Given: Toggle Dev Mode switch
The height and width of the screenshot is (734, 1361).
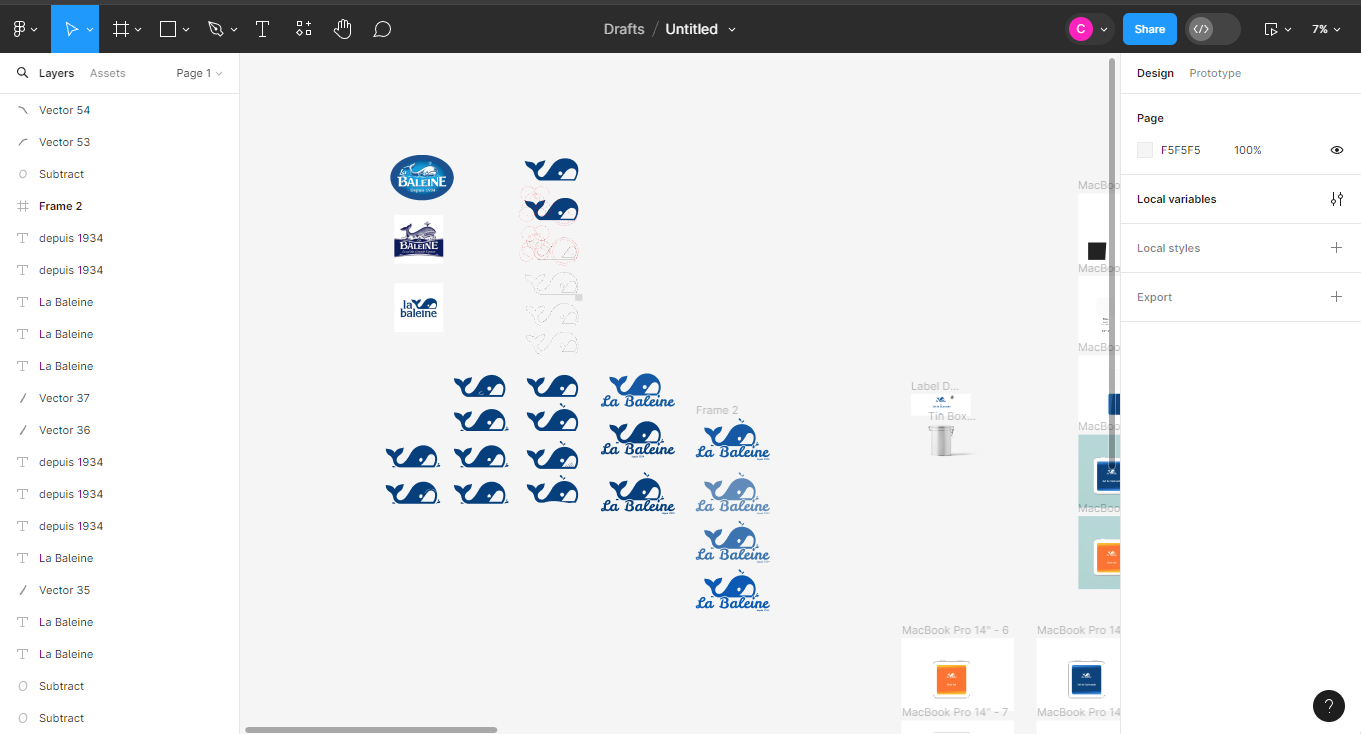Looking at the screenshot, I should point(1212,29).
